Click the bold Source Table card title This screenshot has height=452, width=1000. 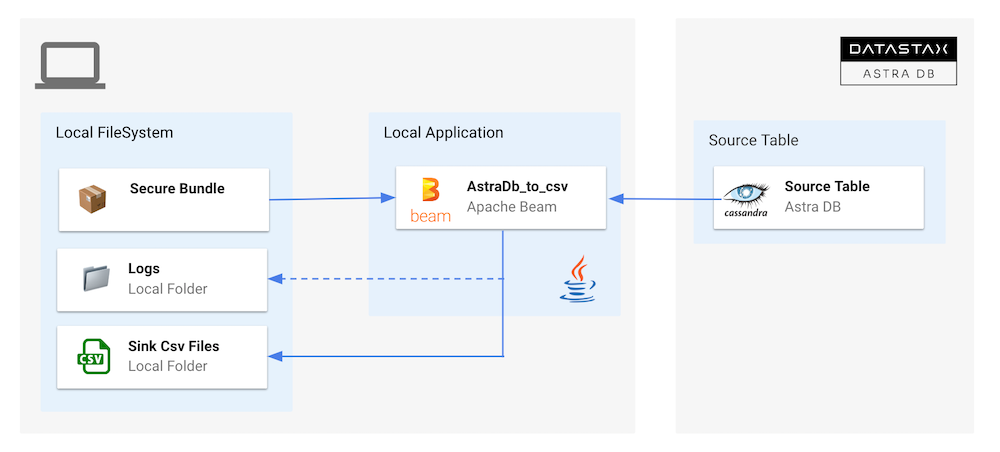tap(827, 186)
